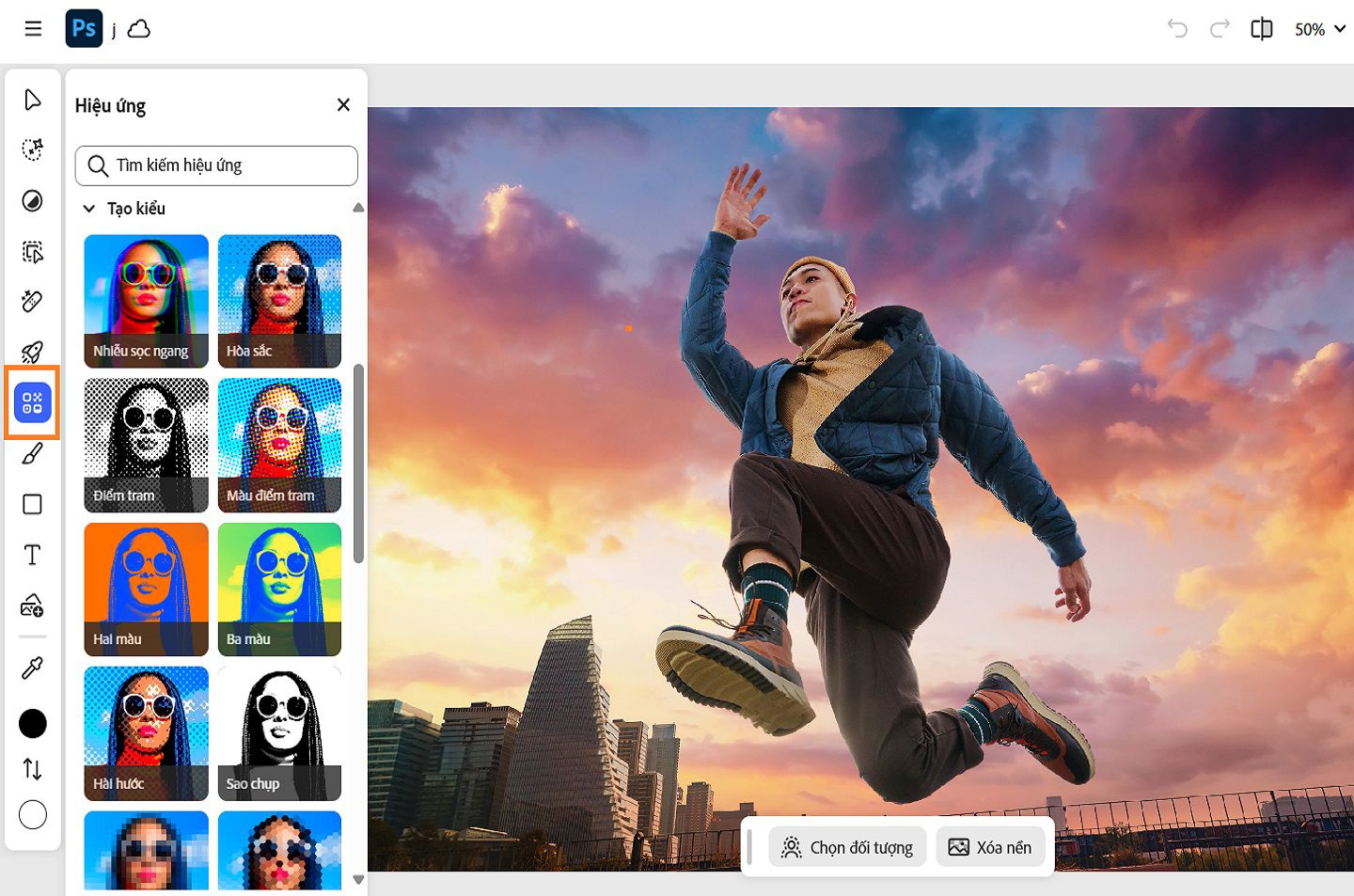Toggle the highlighted Effects tool button
This screenshot has height=896, width=1354.
tap(33, 402)
